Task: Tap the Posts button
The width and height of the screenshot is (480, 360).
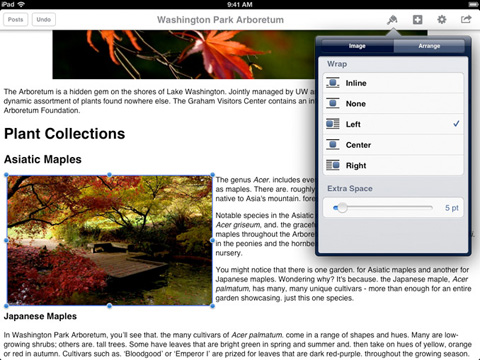Action: click(x=16, y=20)
